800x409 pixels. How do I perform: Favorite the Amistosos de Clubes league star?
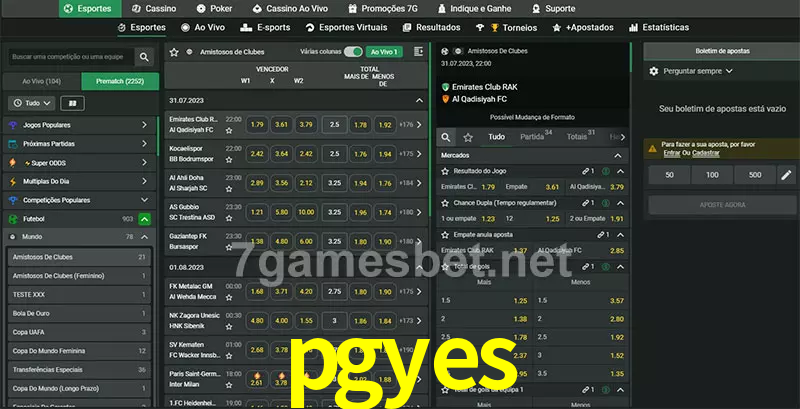point(175,51)
